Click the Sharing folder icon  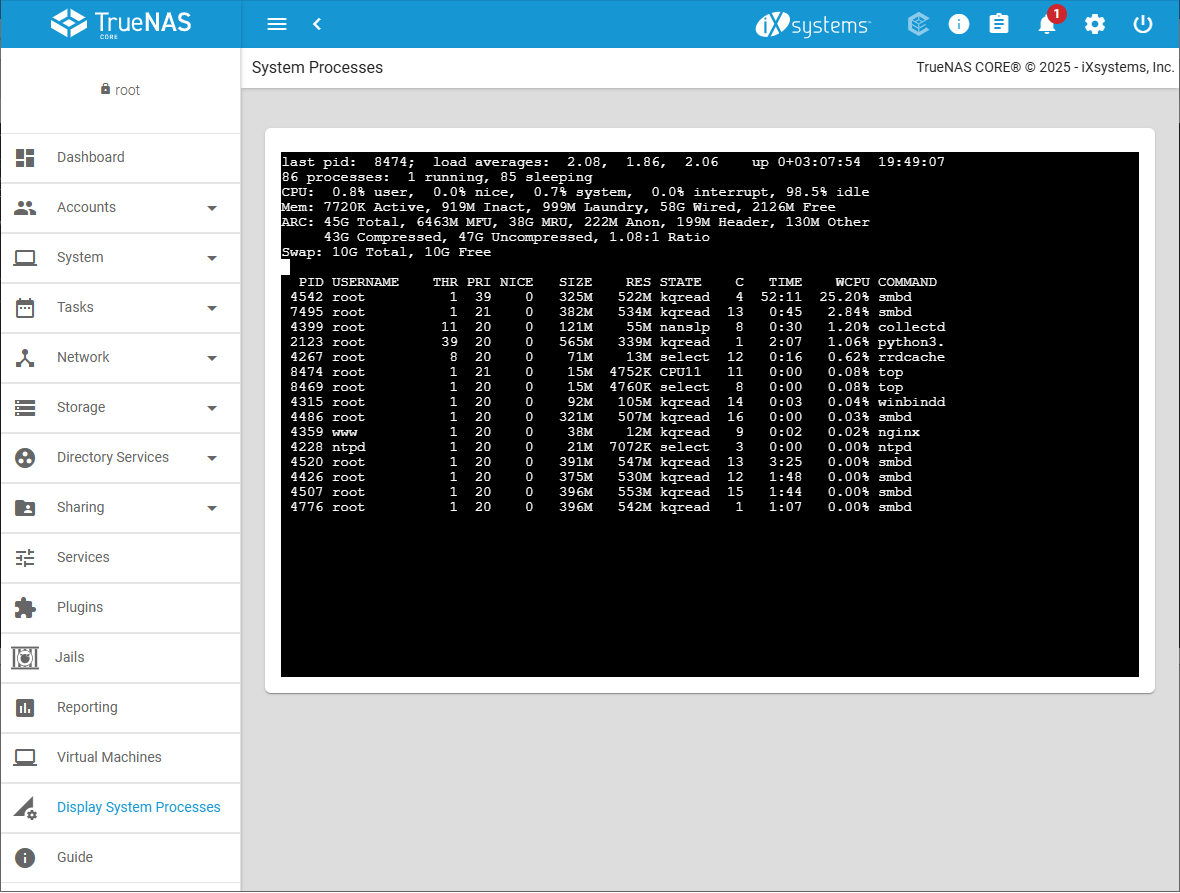pos(25,508)
